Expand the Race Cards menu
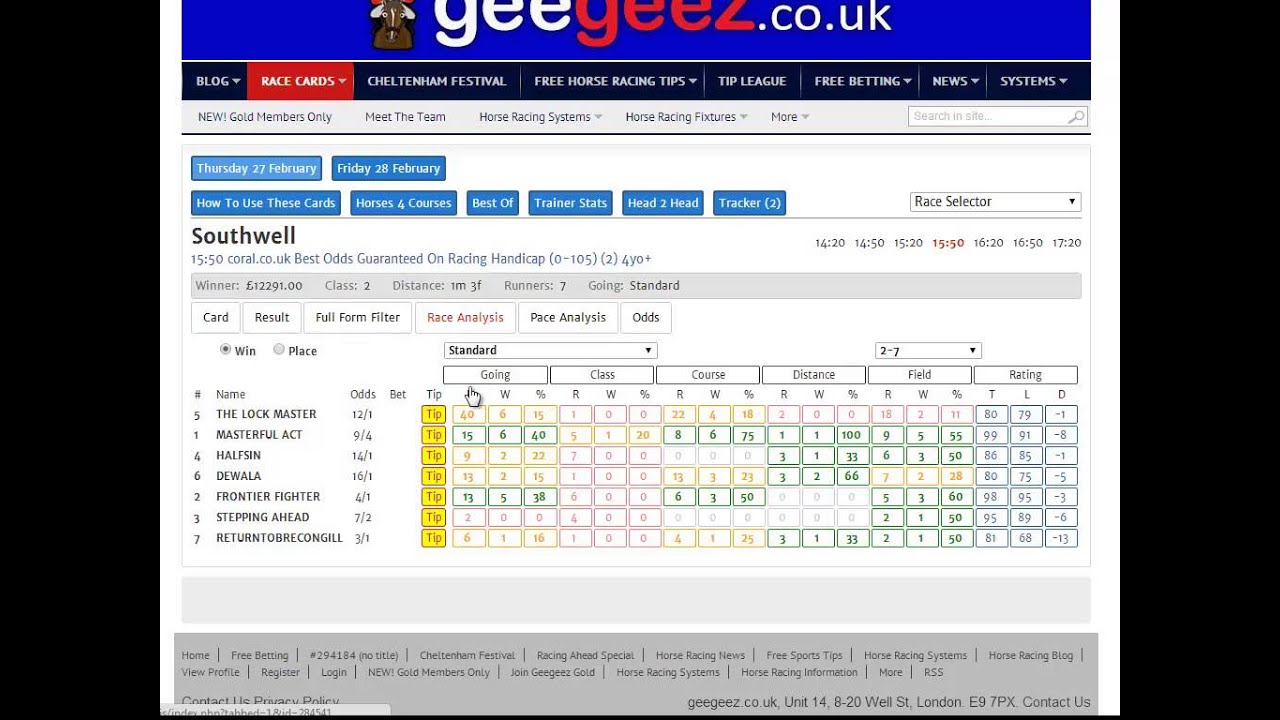 (300, 81)
